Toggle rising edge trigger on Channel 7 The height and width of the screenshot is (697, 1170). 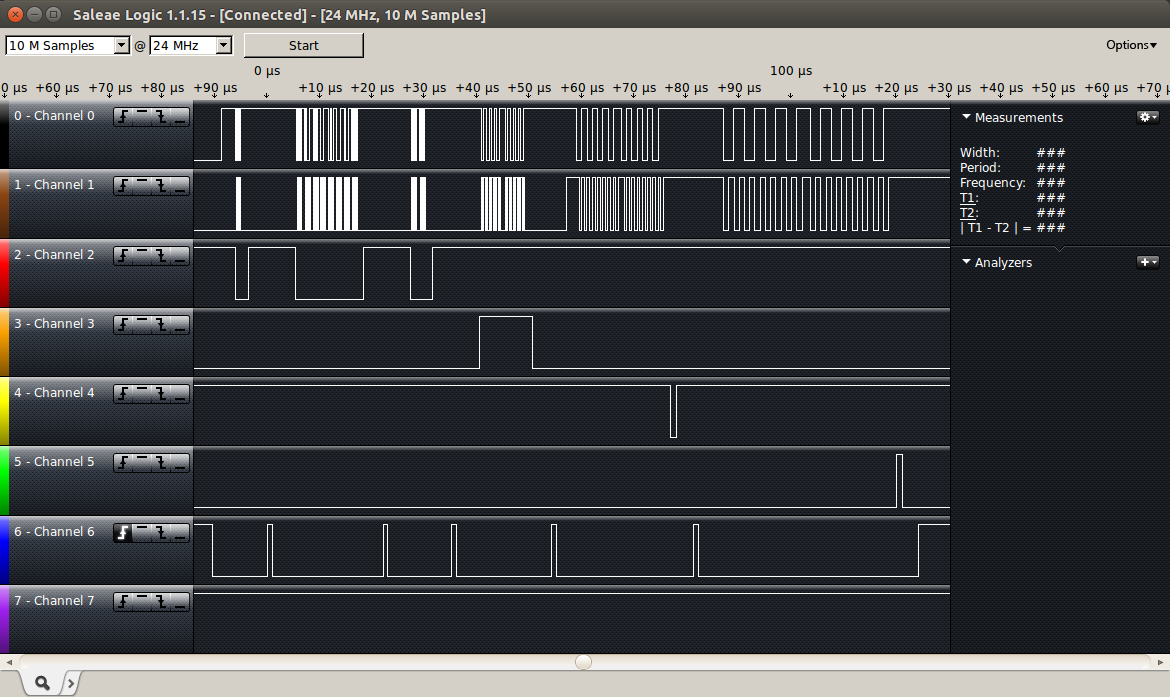point(123,601)
